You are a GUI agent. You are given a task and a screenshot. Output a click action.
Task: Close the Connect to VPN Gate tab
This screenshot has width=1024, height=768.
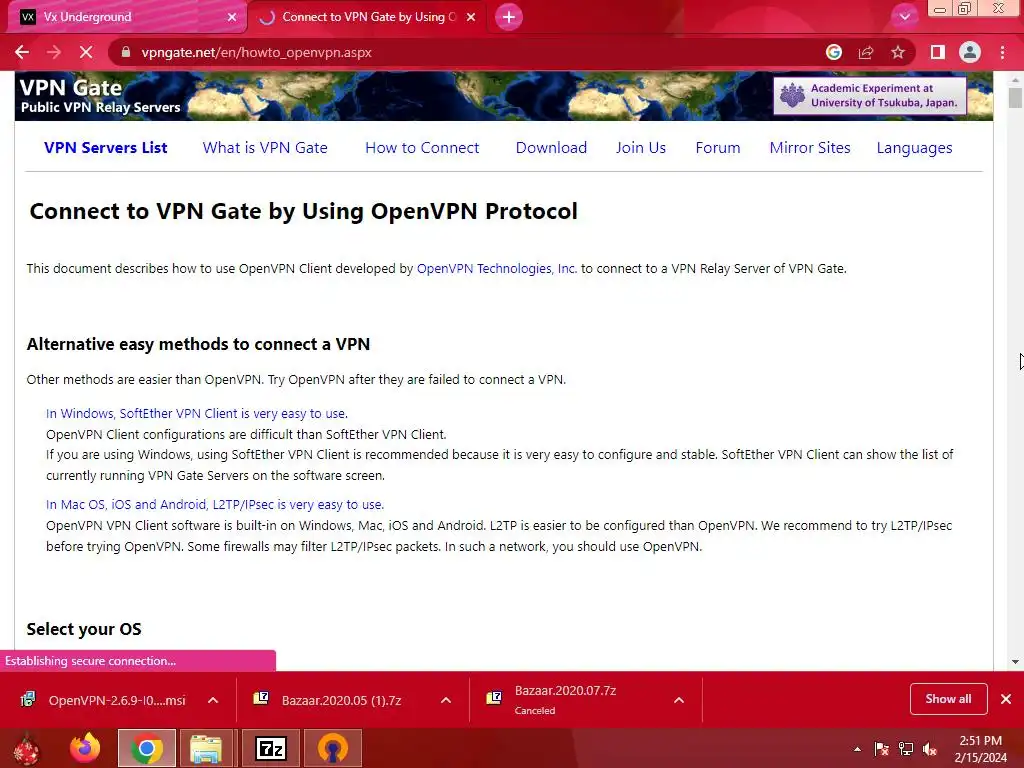pyautogui.click(x=471, y=17)
